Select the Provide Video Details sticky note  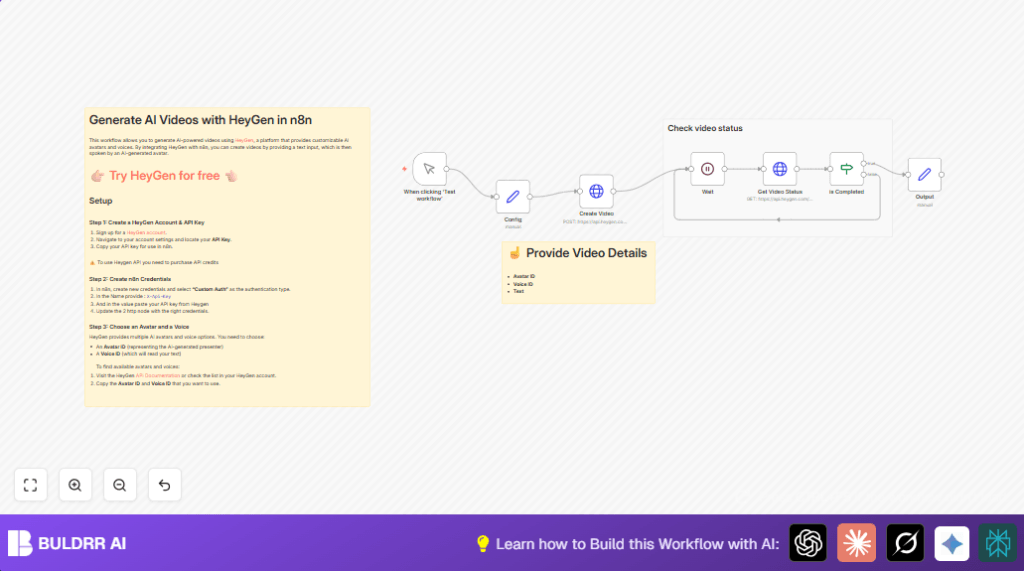578,272
